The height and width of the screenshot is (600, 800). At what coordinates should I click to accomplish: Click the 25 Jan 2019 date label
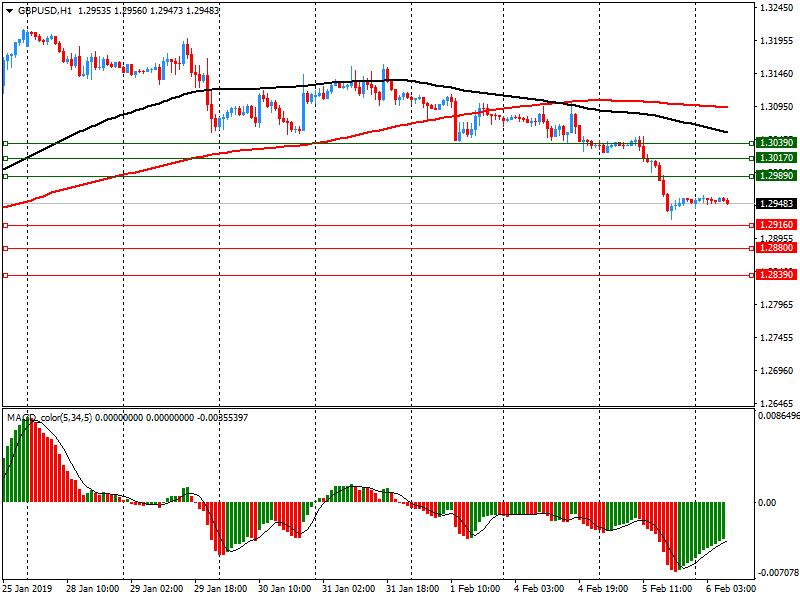30,589
